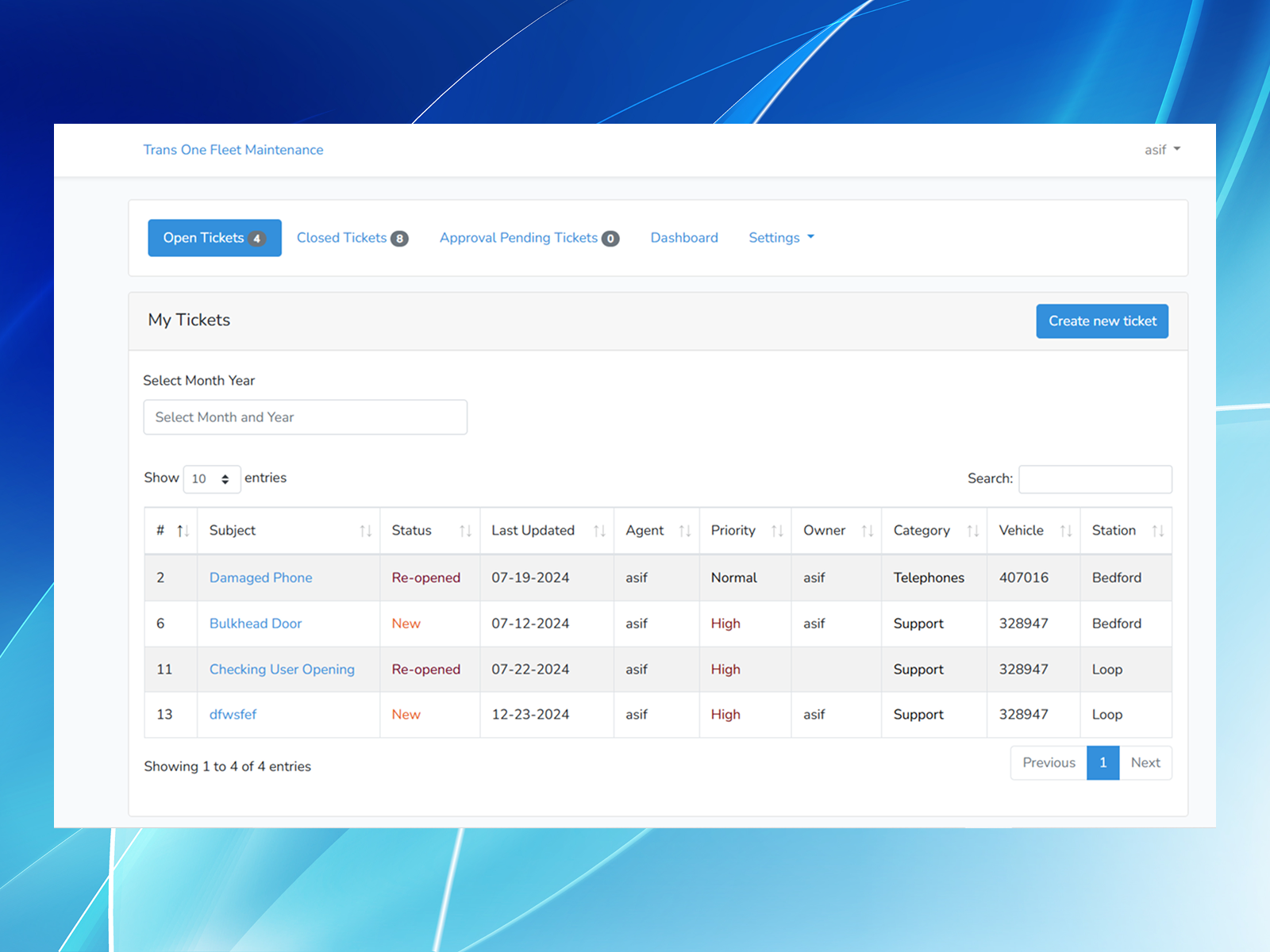Sort by Owner column arrows
The height and width of the screenshot is (952, 1270).
click(x=868, y=531)
